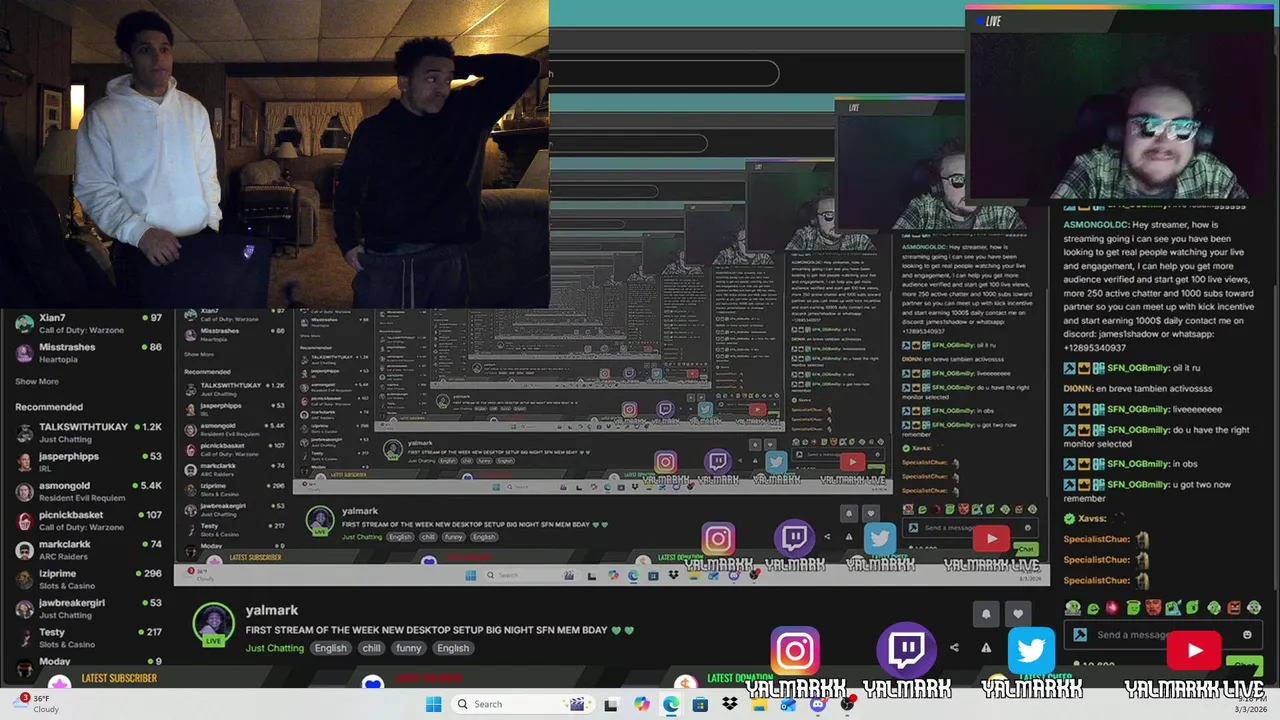
Task: Click the DIONN username in chat
Action: pyautogui.click(x=1077, y=389)
